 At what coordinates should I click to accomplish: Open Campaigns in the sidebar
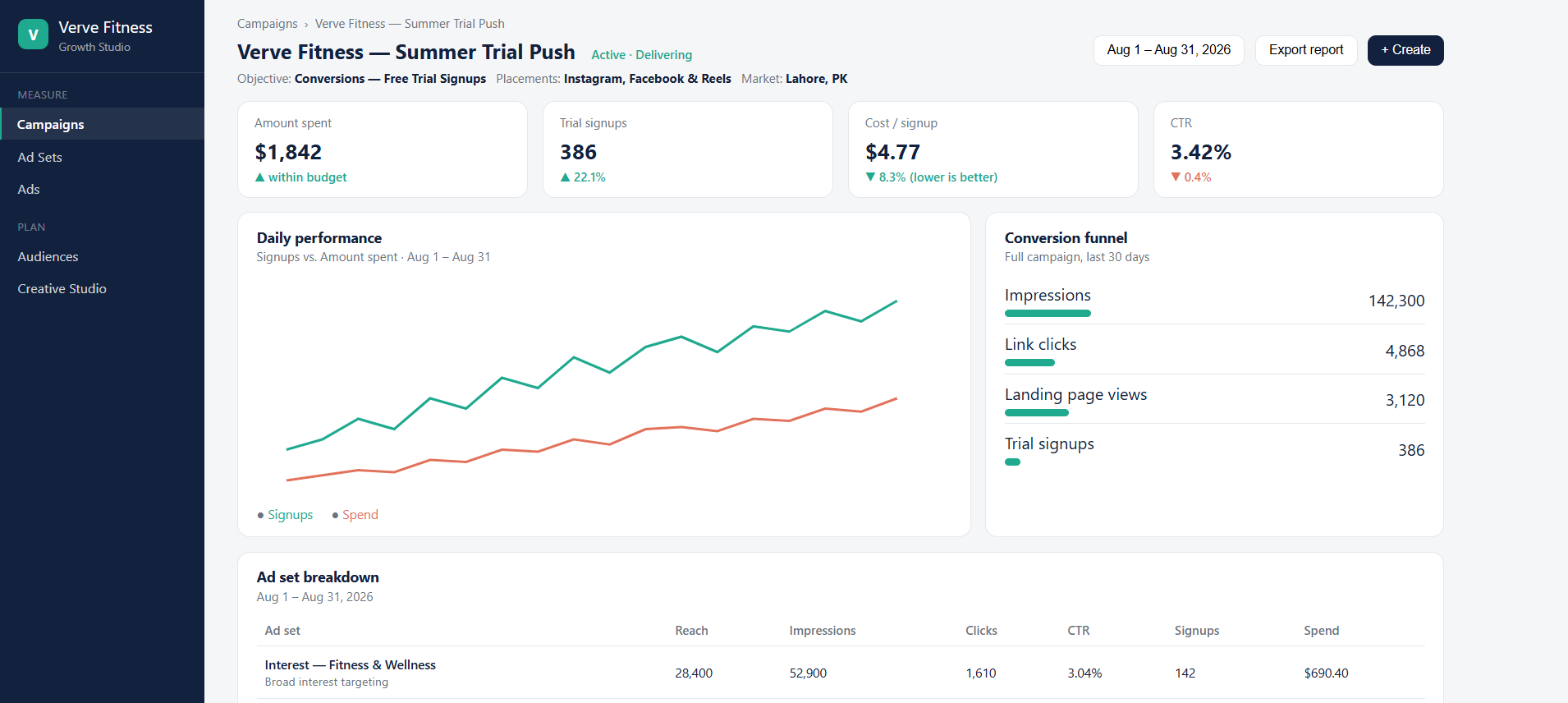click(102, 124)
